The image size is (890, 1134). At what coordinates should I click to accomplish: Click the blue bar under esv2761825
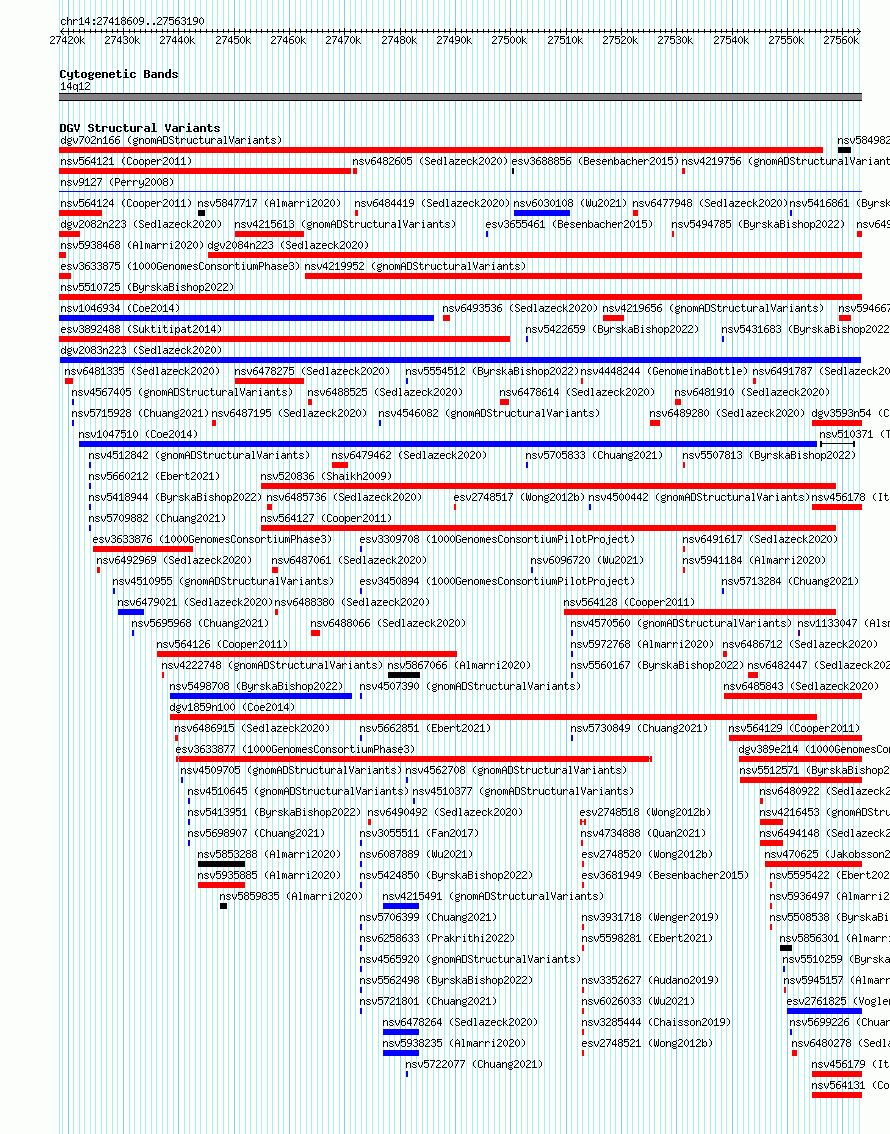824,1010
